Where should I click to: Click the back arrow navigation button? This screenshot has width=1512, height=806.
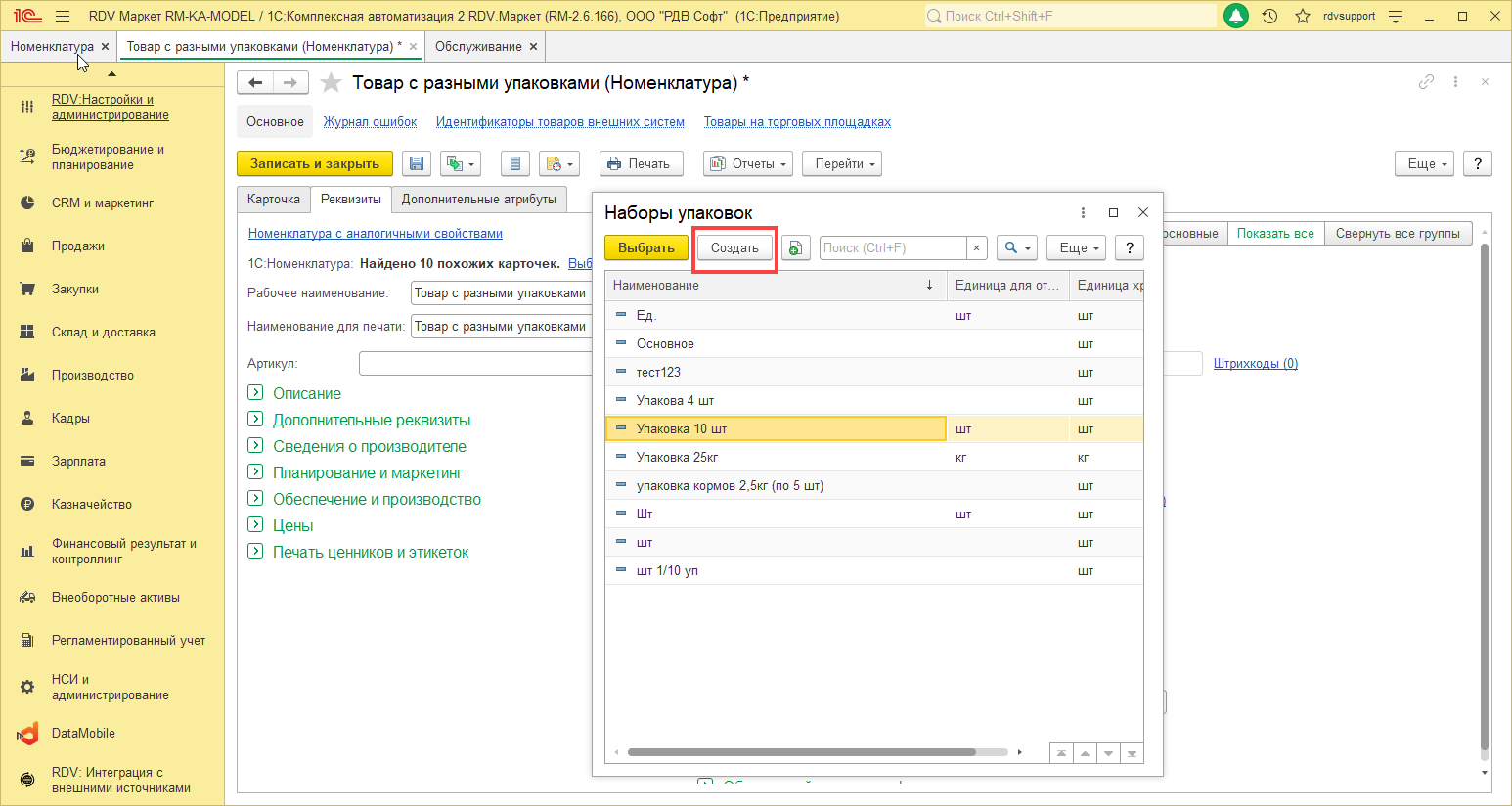pos(255,83)
